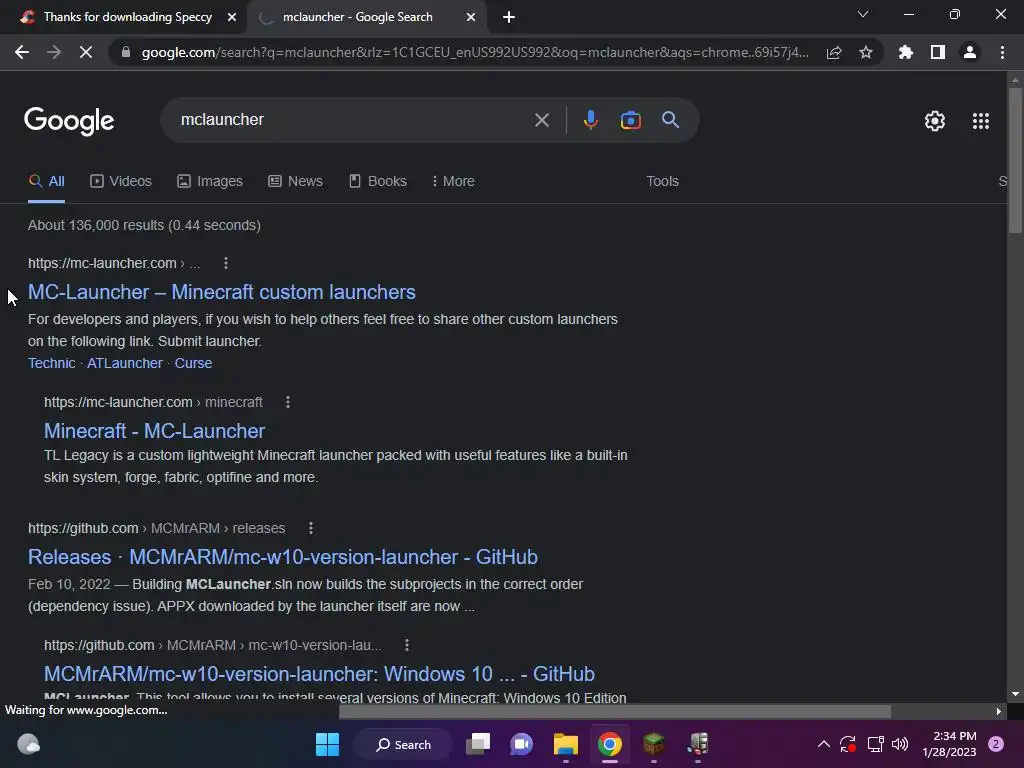
Task: Switch to Videos results
Action: click(x=121, y=182)
